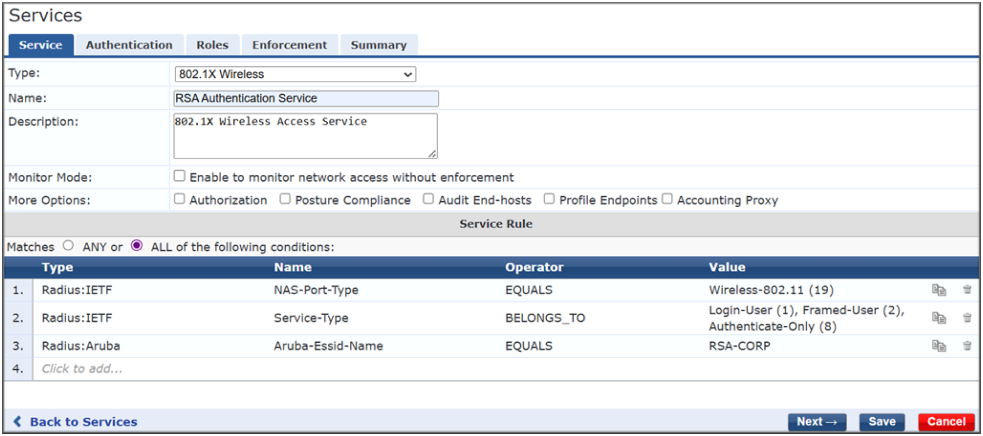983x436 pixels.
Task: Check the Posture Compliance option
Action: click(286, 199)
